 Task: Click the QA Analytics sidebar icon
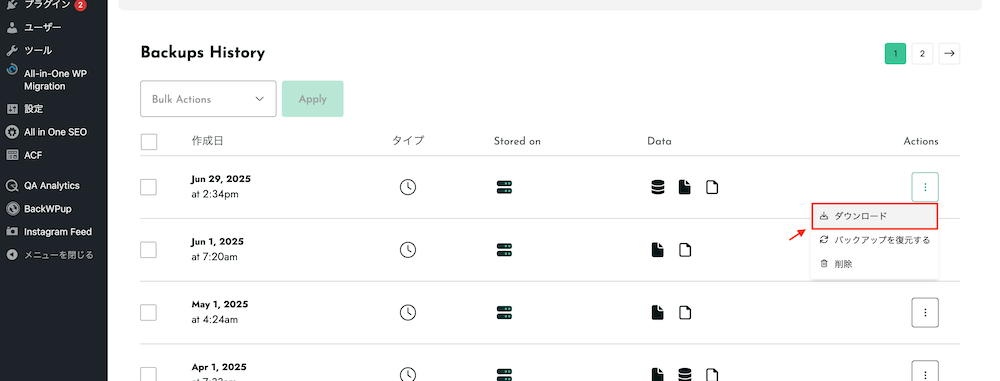click(12, 186)
